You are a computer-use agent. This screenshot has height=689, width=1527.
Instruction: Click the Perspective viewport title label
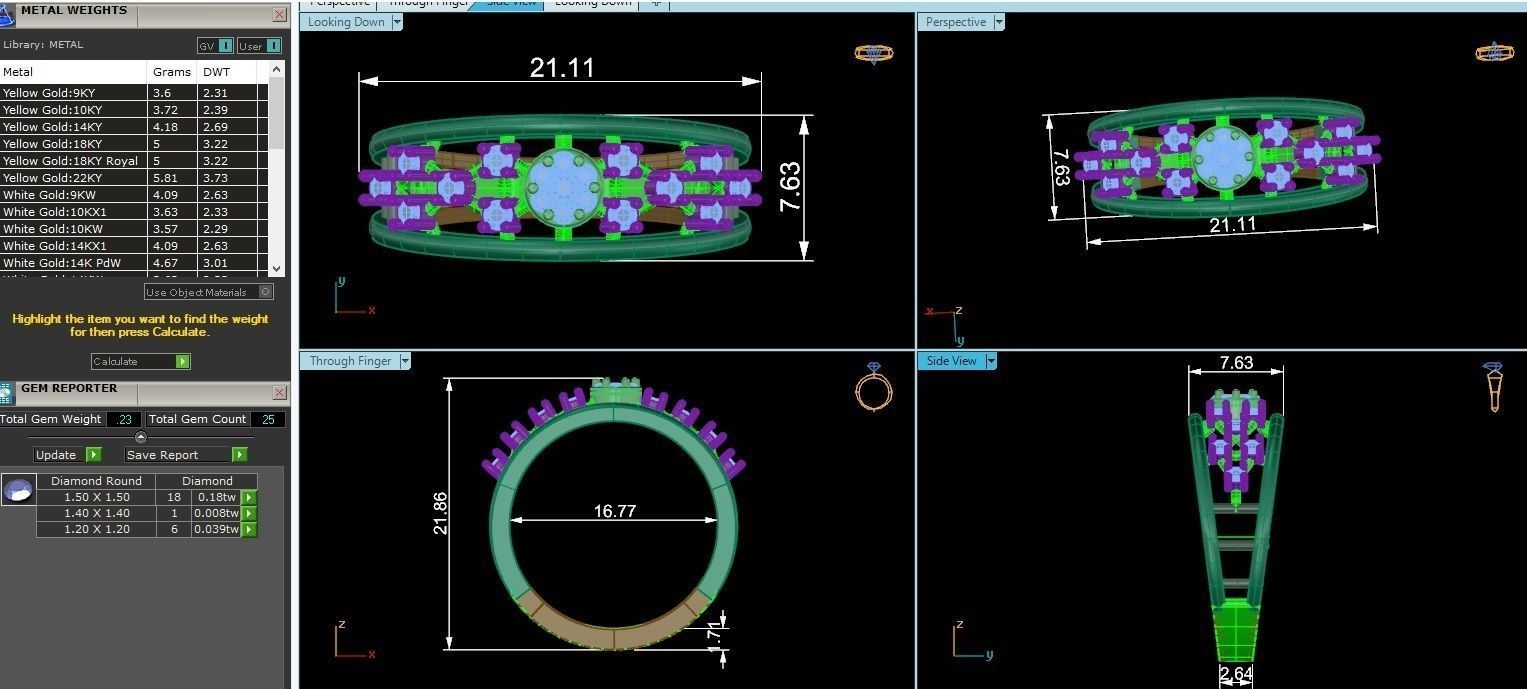coord(956,22)
